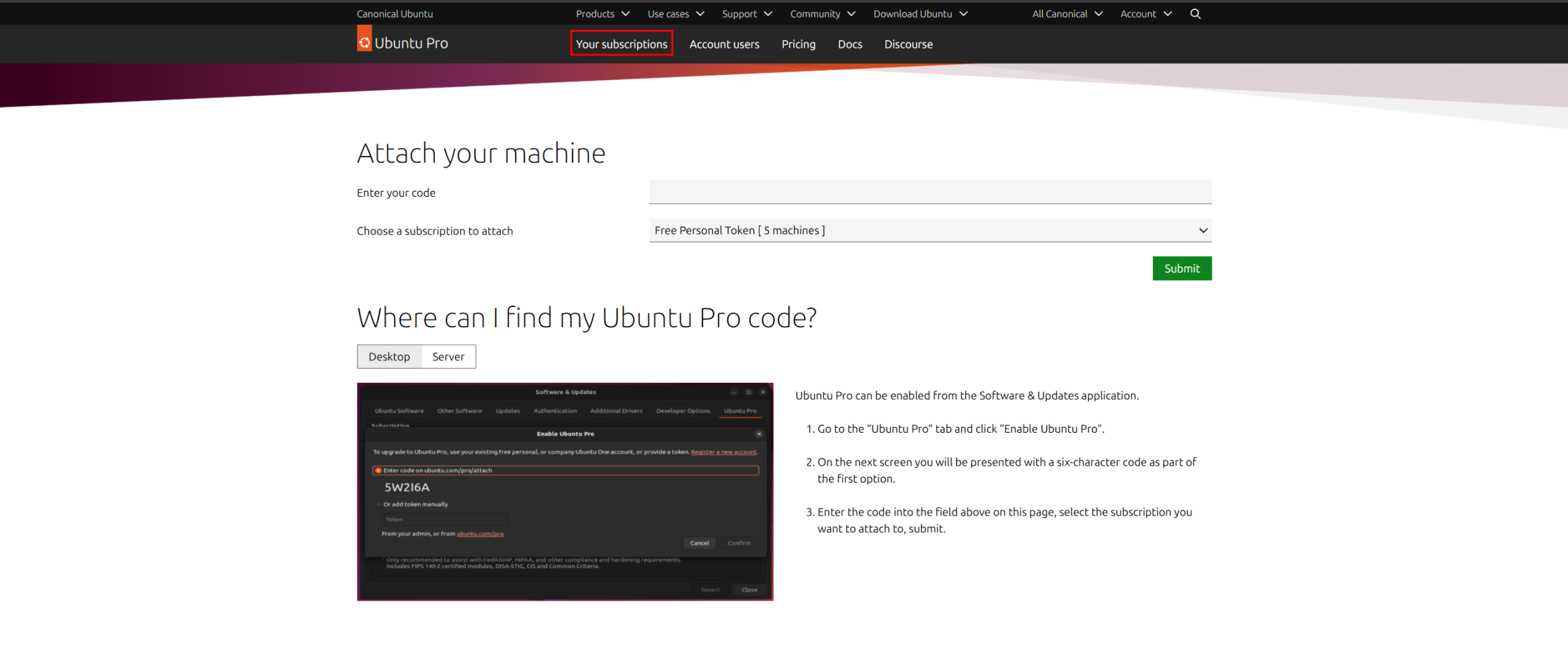Click the 'Attach your machine' heading

(x=481, y=153)
